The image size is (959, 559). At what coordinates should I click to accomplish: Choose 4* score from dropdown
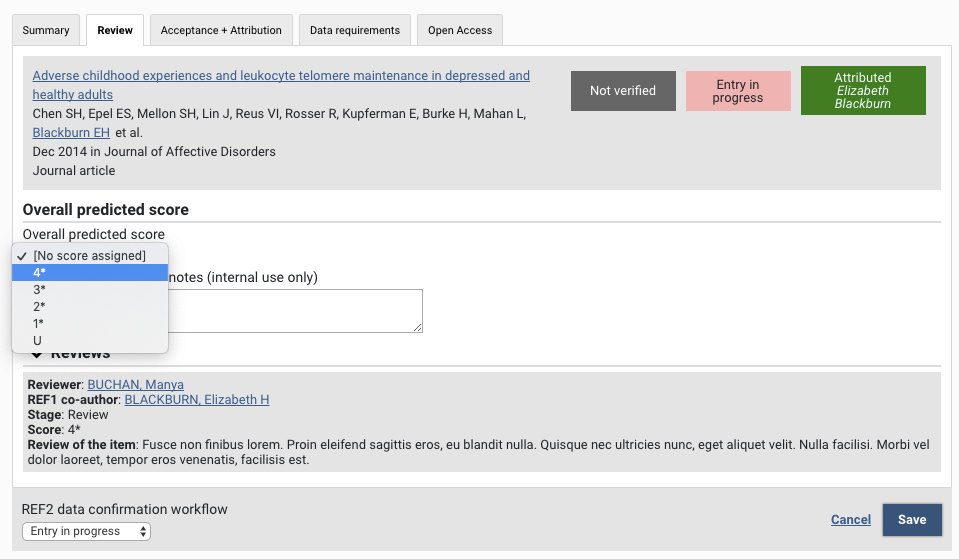(39, 272)
